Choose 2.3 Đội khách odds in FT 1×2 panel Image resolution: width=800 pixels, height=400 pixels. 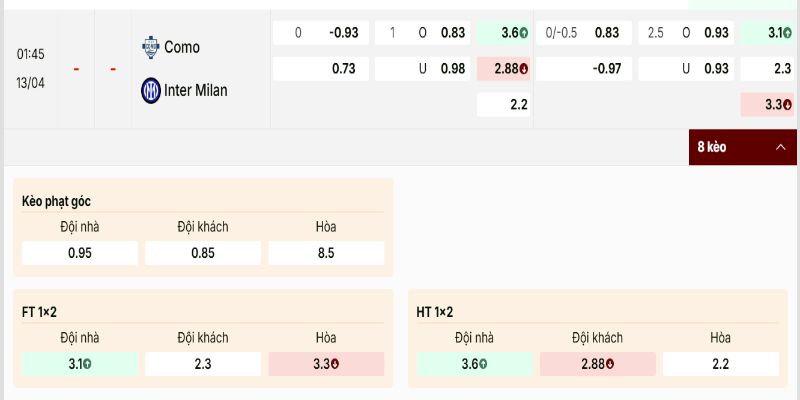(203, 364)
